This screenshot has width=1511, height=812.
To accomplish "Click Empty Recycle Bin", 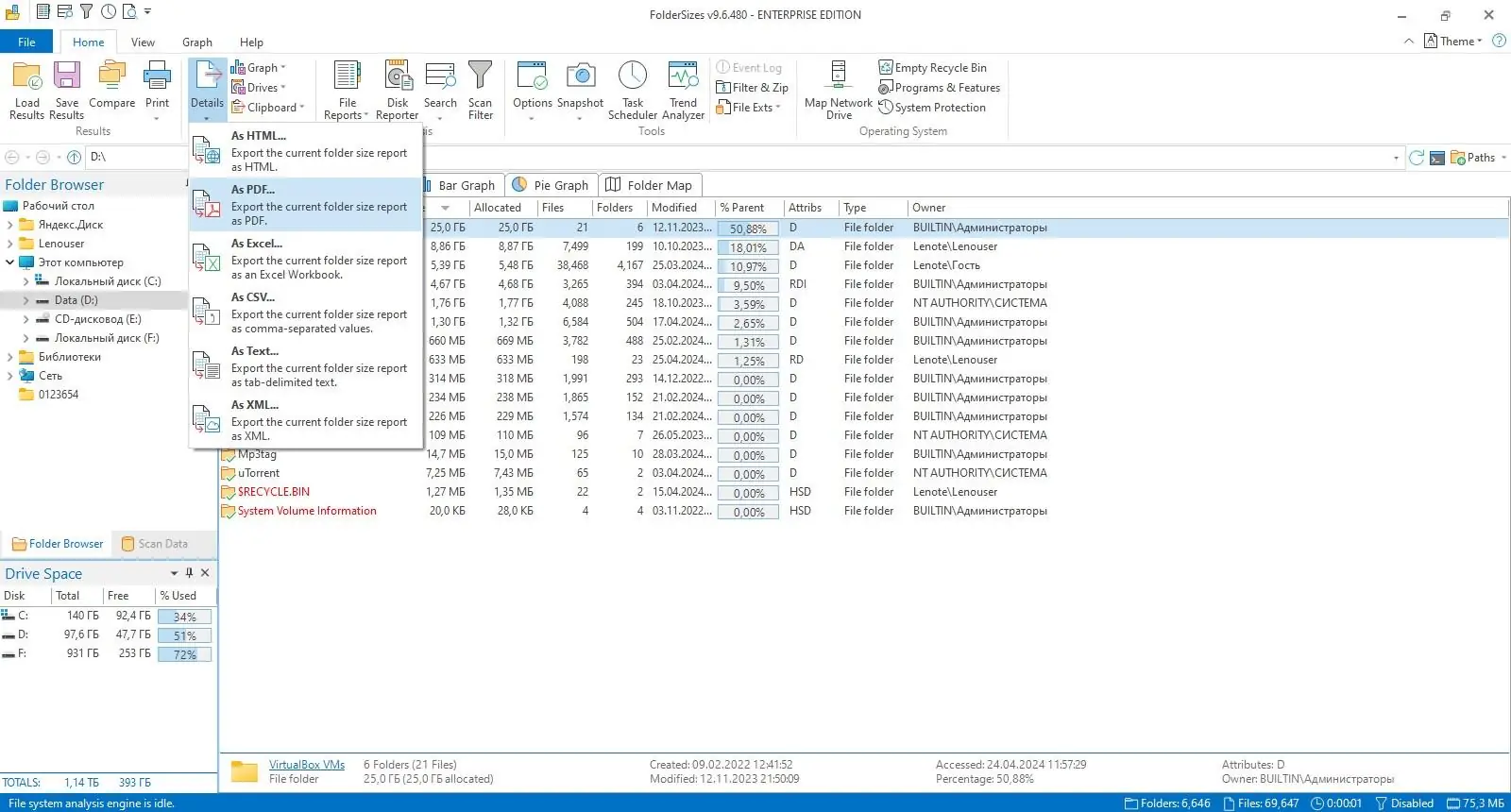I will pyautogui.click(x=933, y=68).
